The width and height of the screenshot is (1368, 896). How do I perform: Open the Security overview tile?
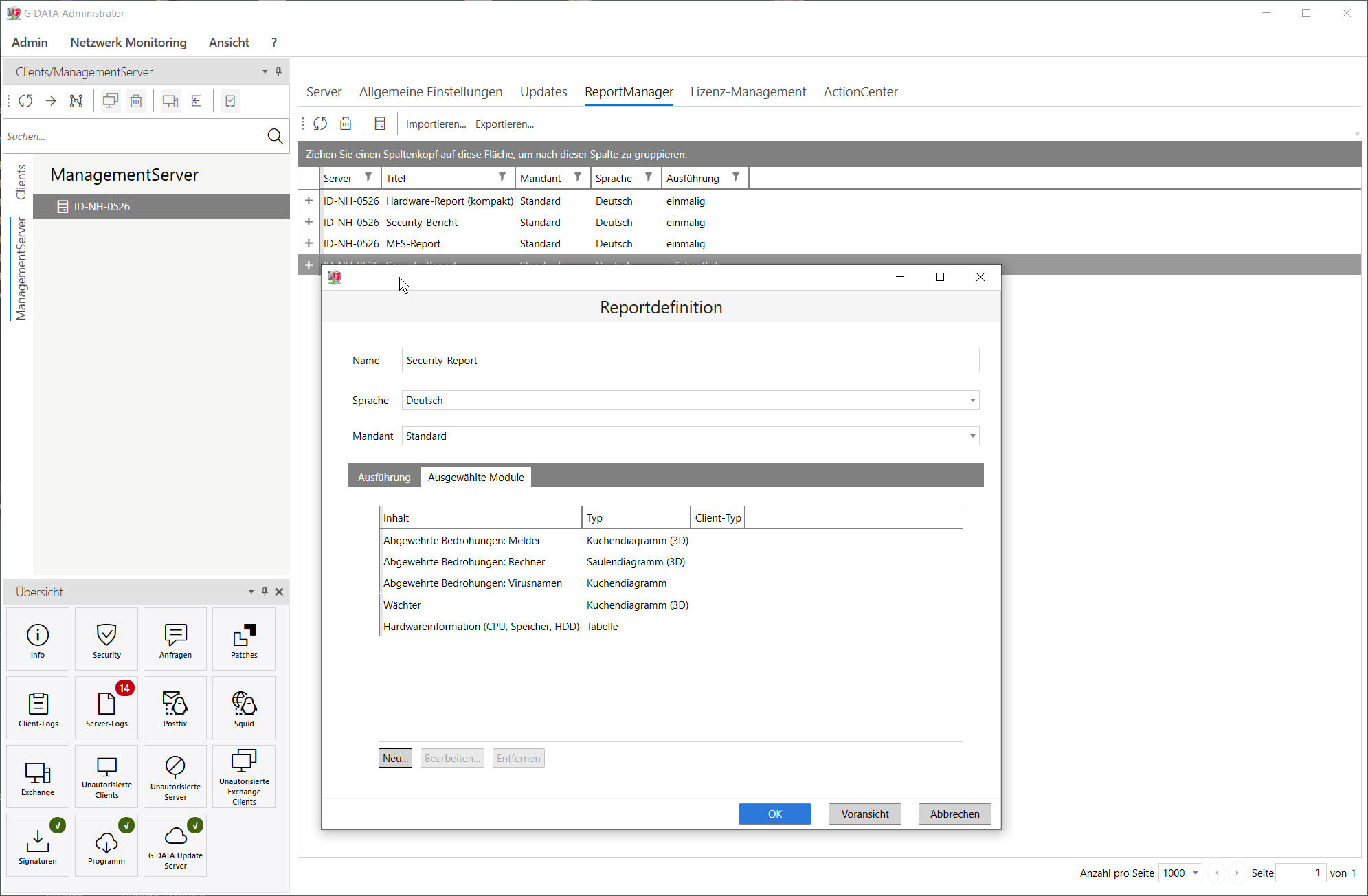tap(106, 640)
